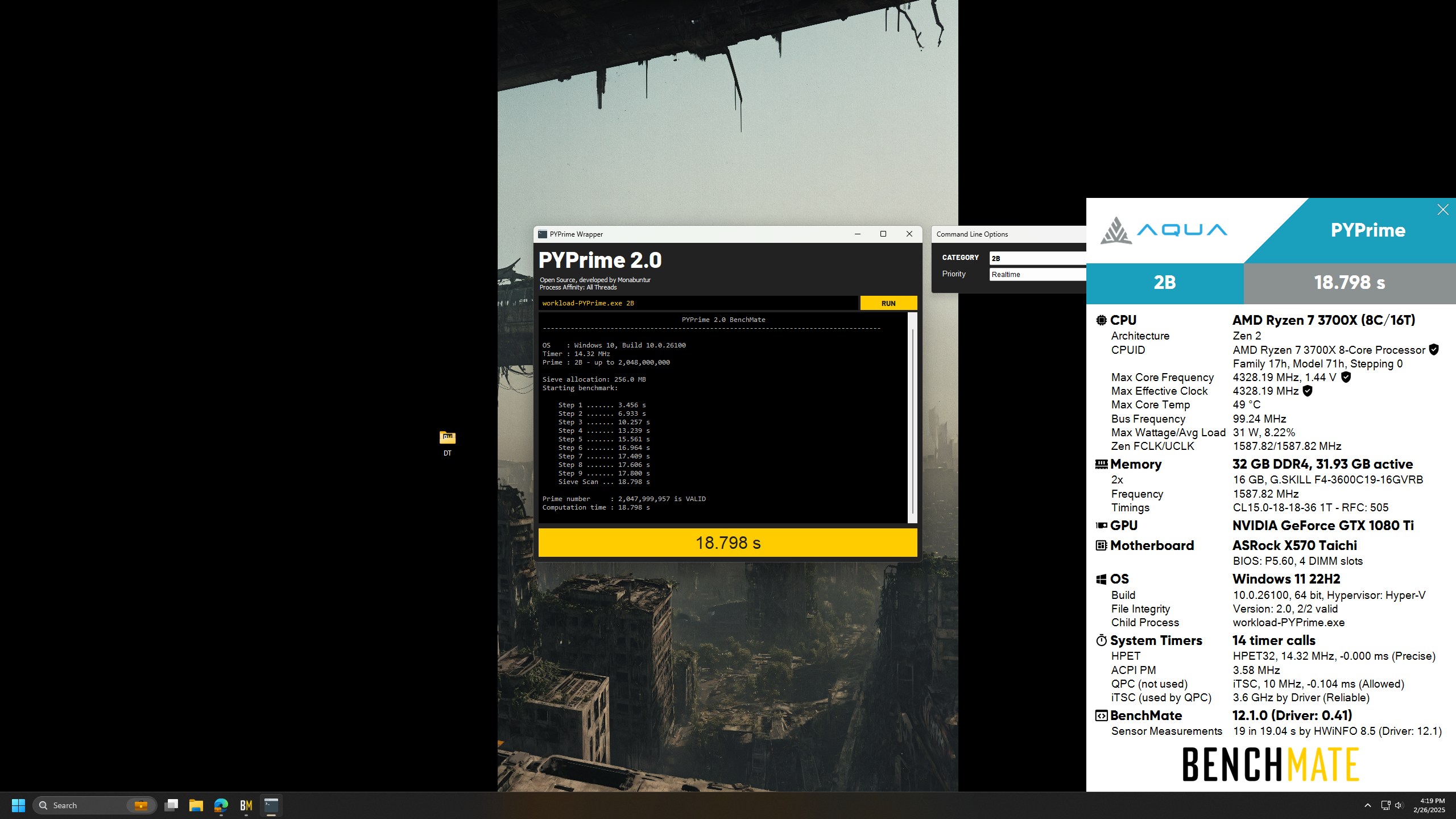Click the PYPrime 2.0 heading
This screenshot has height=819, width=1456.
pyautogui.click(x=600, y=260)
